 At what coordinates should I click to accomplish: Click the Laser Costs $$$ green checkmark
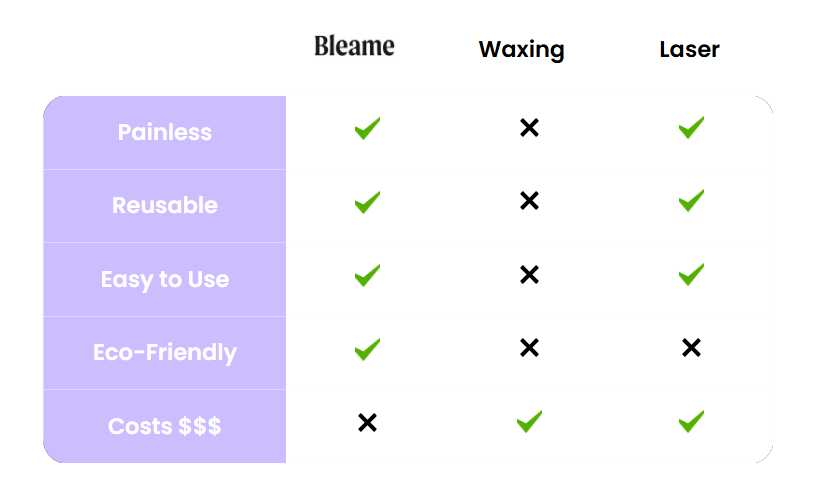pyautogui.click(x=690, y=421)
